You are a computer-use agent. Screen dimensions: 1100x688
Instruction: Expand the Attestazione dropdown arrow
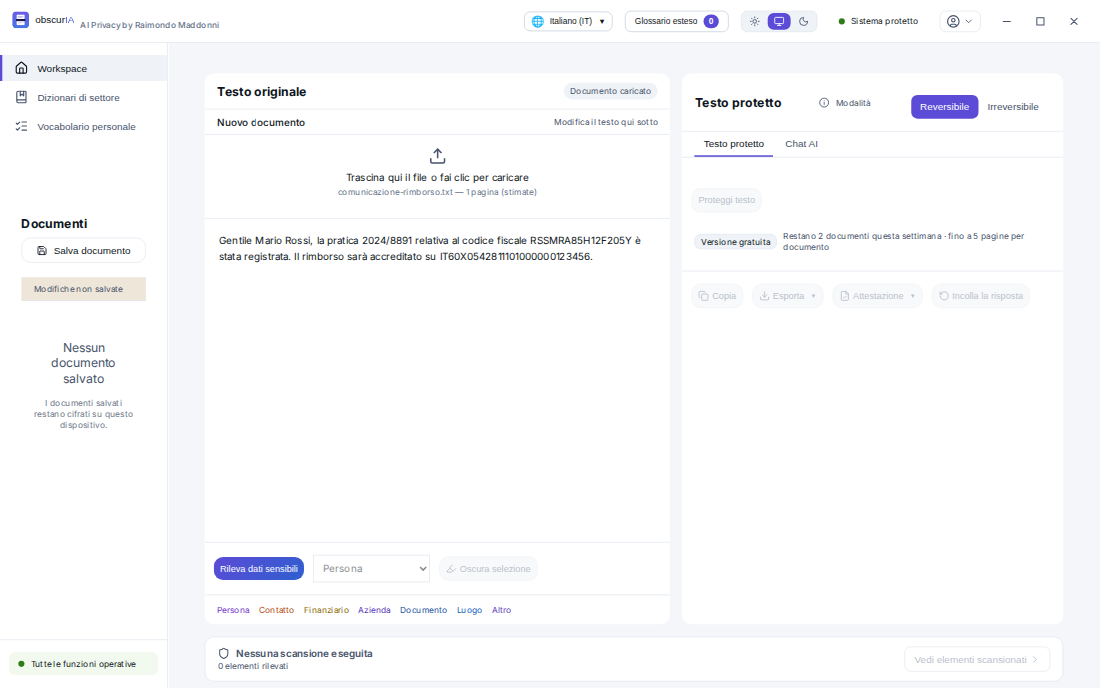click(x=912, y=296)
